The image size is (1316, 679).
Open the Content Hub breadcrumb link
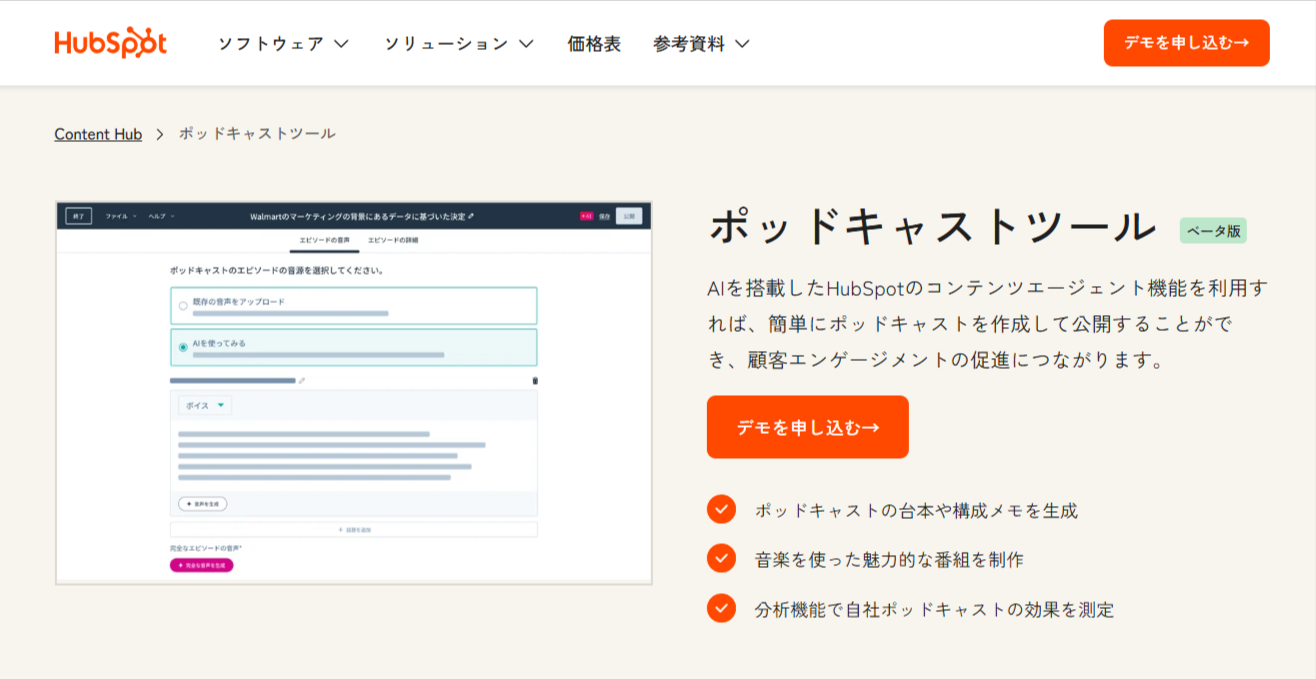click(x=97, y=133)
